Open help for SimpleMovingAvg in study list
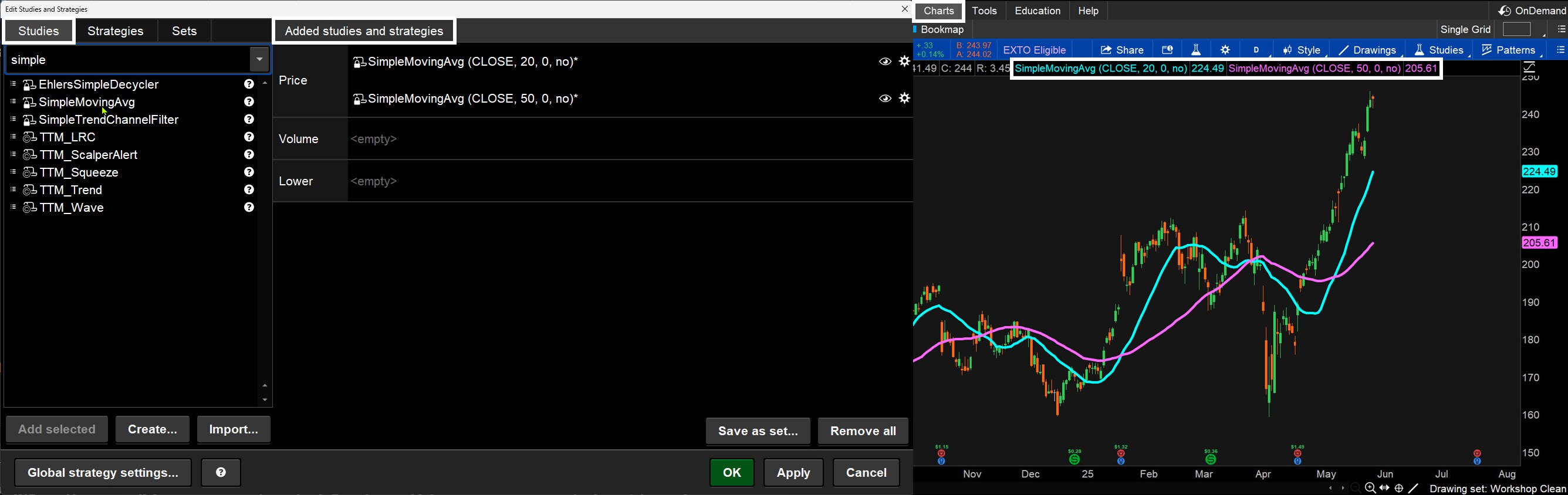 249,102
